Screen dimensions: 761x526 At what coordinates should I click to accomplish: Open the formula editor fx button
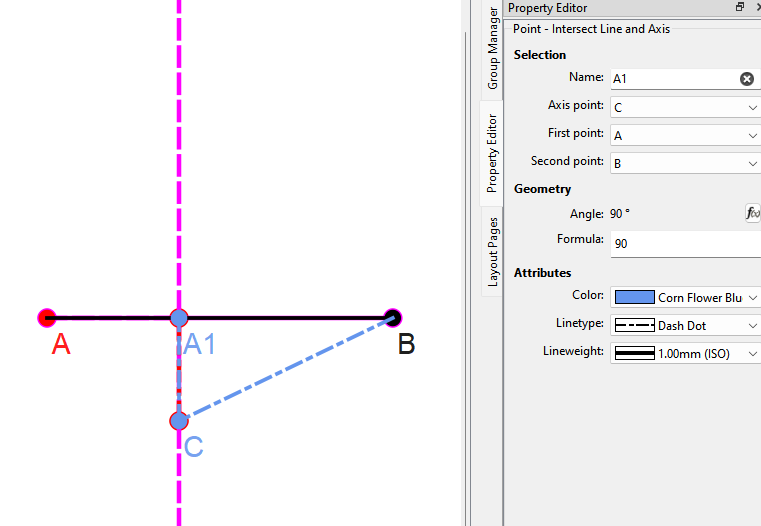tap(752, 213)
